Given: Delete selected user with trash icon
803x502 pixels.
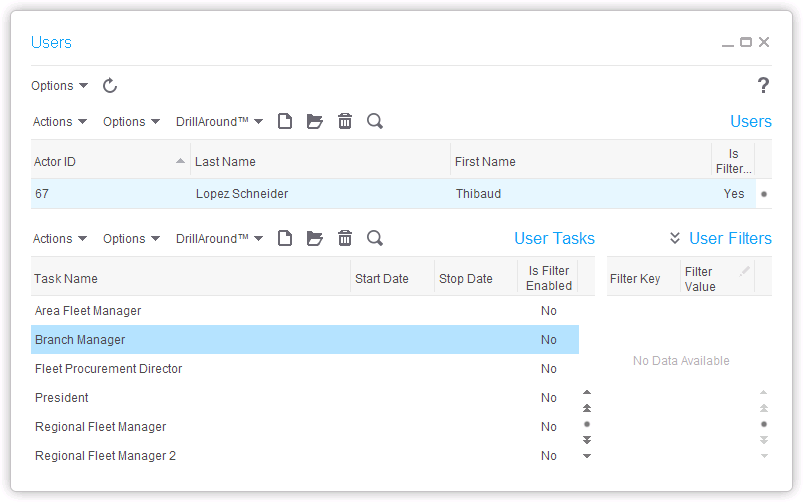Looking at the screenshot, I should point(345,122).
